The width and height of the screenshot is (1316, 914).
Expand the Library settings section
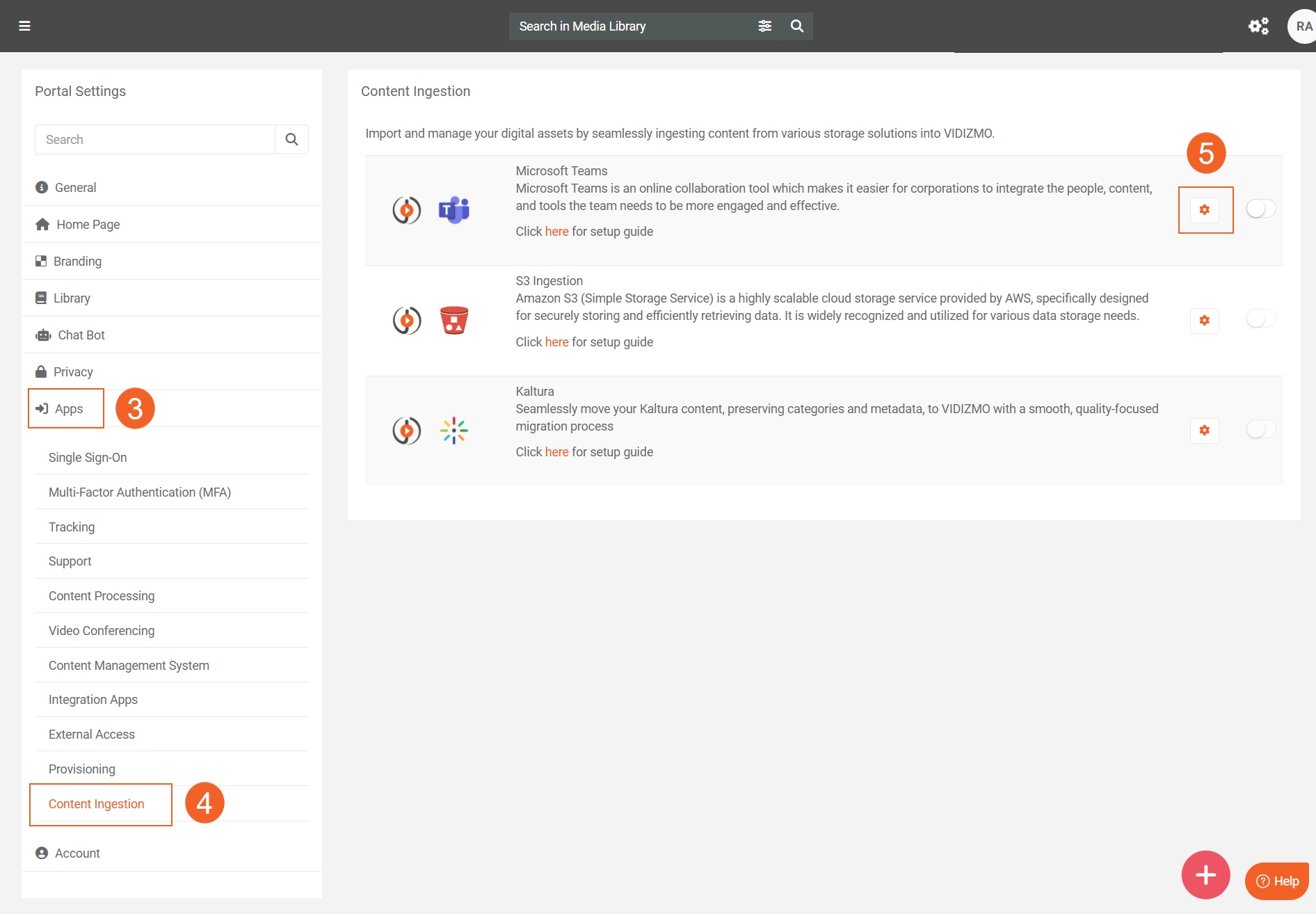pyautogui.click(x=72, y=298)
